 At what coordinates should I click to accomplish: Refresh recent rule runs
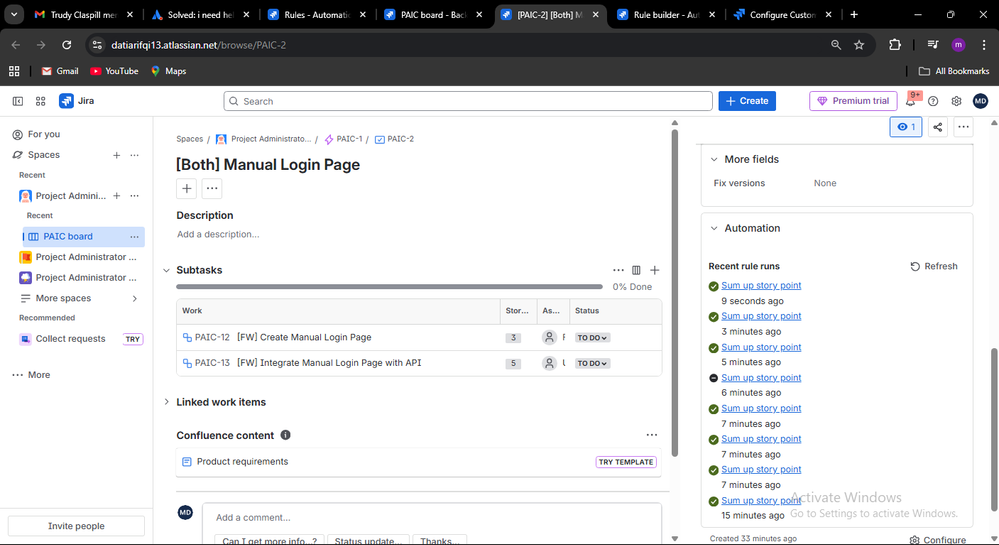tap(934, 266)
